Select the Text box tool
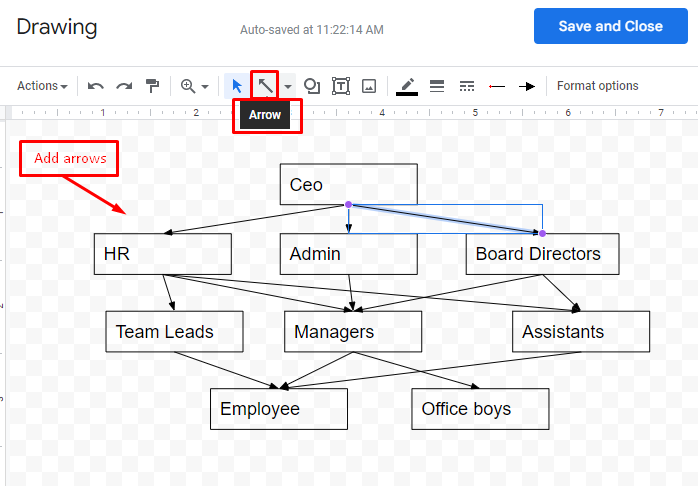Screen dimensions: 698x486 click(x=341, y=86)
